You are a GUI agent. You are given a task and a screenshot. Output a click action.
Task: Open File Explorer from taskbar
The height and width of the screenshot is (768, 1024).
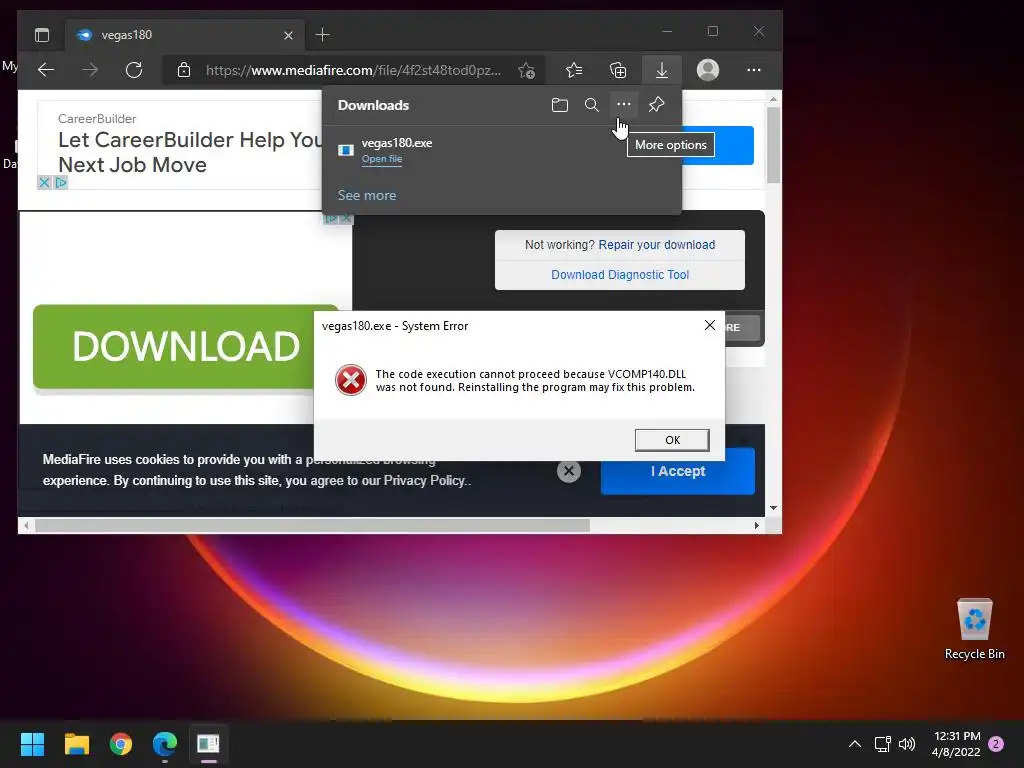pyautogui.click(x=76, y=744)
